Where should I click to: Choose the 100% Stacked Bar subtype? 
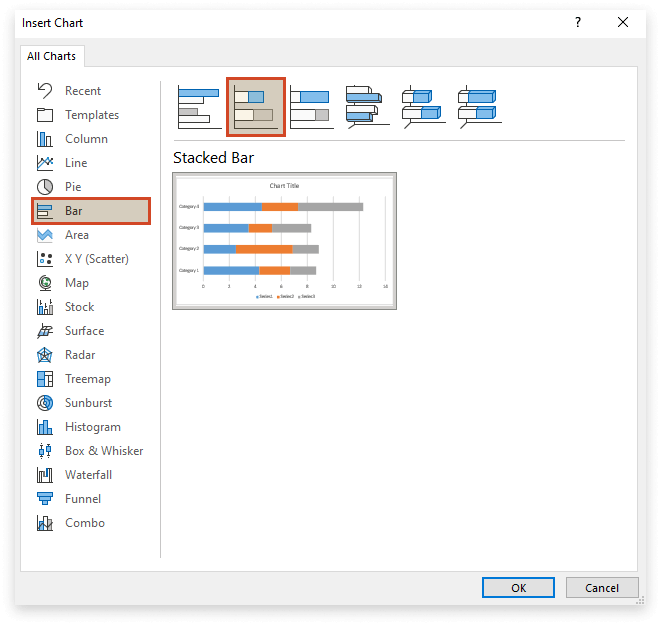coord(312,107)
